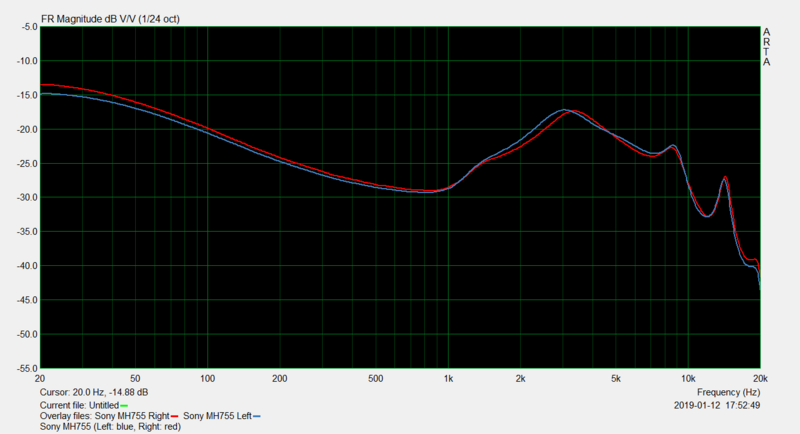Click the cursor readout "20.0 Hz, -14.88 dB"

point(110,392)
